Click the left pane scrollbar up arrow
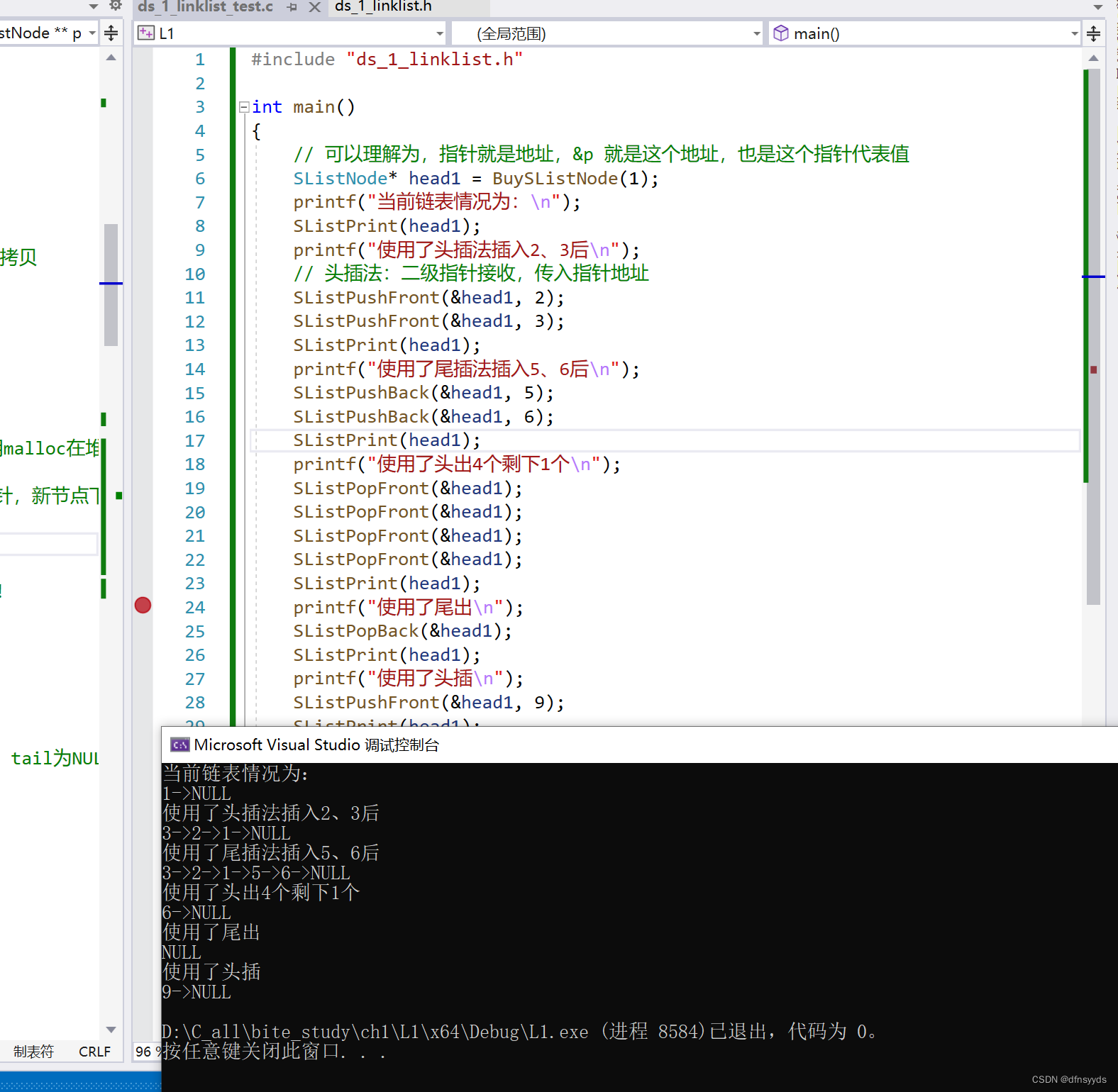The width and height of the screenshot is (1118, 1092). [x=111, y=58]
